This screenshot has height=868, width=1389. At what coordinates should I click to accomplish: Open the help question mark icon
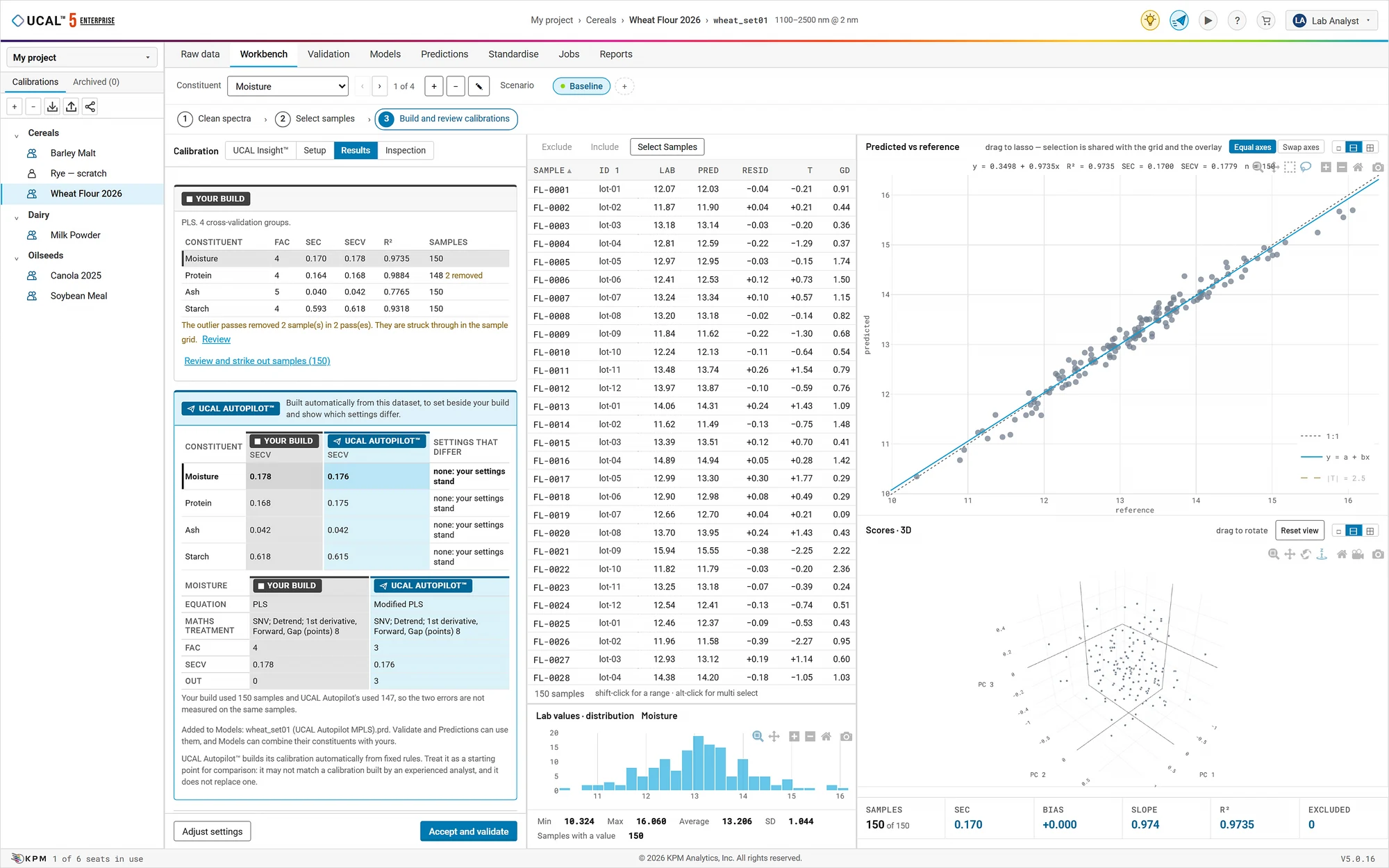pos(1237,20)
